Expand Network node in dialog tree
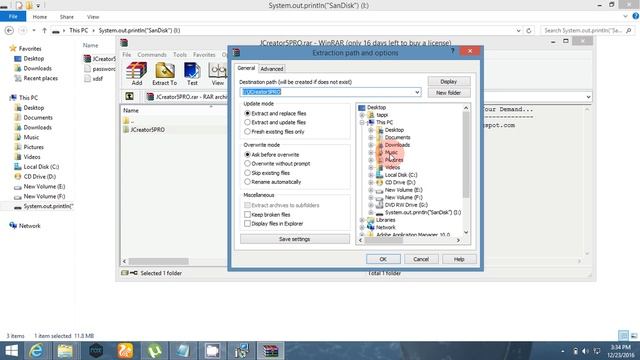 pyautogui.click(x=362, y=227)
